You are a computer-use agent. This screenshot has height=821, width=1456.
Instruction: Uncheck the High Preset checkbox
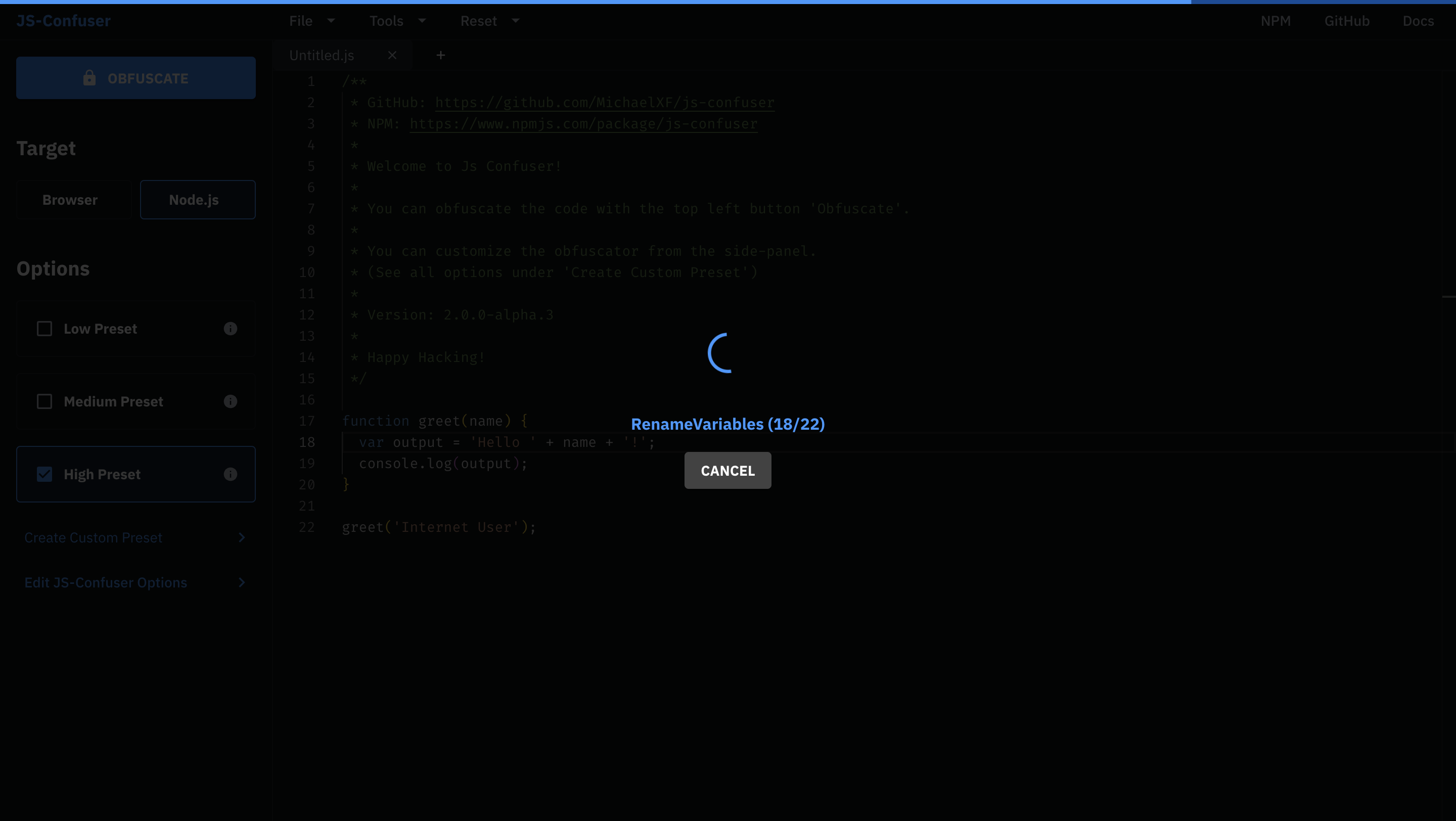click(x=44, y=475)
